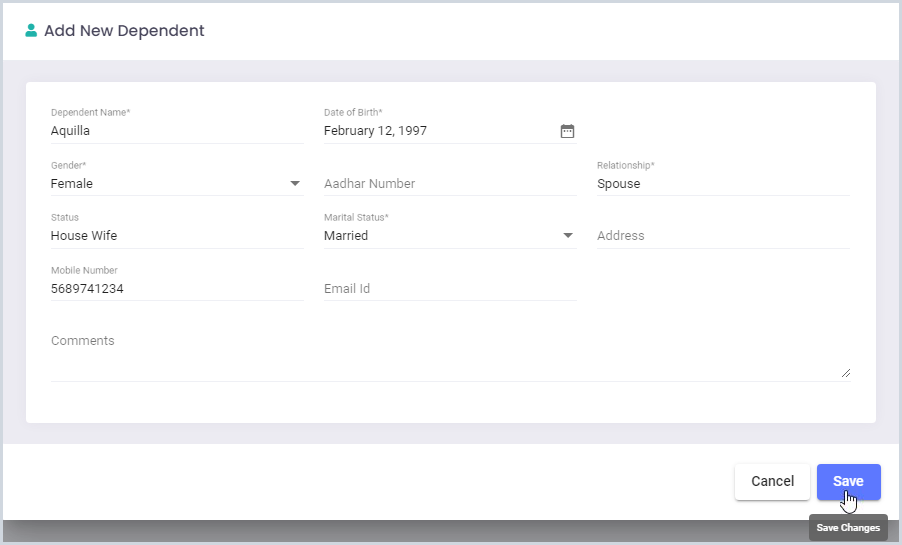Image resolution: width=902 pixels, height=545 pixels.
Task: Expand the Gender dropdown arrow
Action: pyautogui.click(x=295, y=184)
